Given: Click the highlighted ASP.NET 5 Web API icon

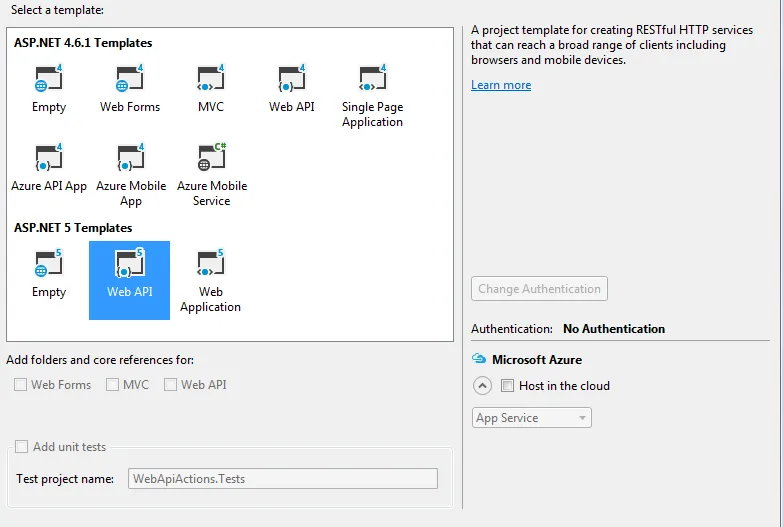Looking at the screenshot, I should [x=129, y=263].
